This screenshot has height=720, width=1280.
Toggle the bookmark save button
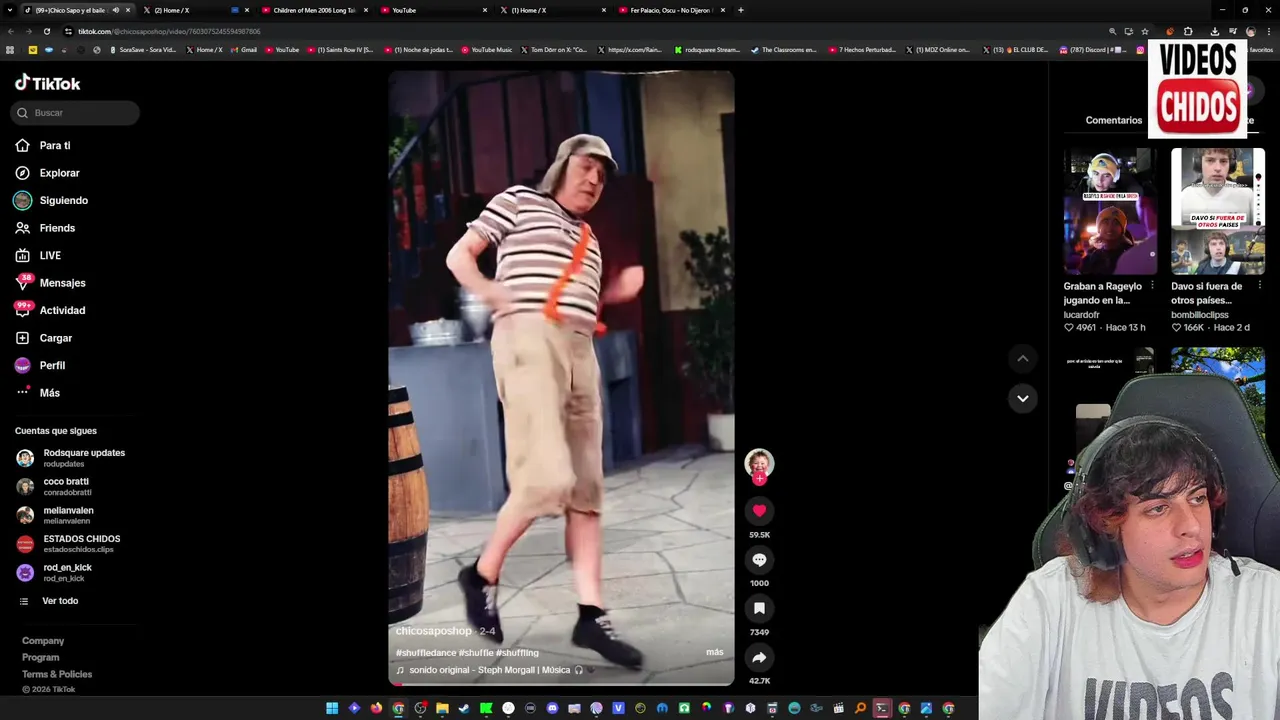coord(759,608)
